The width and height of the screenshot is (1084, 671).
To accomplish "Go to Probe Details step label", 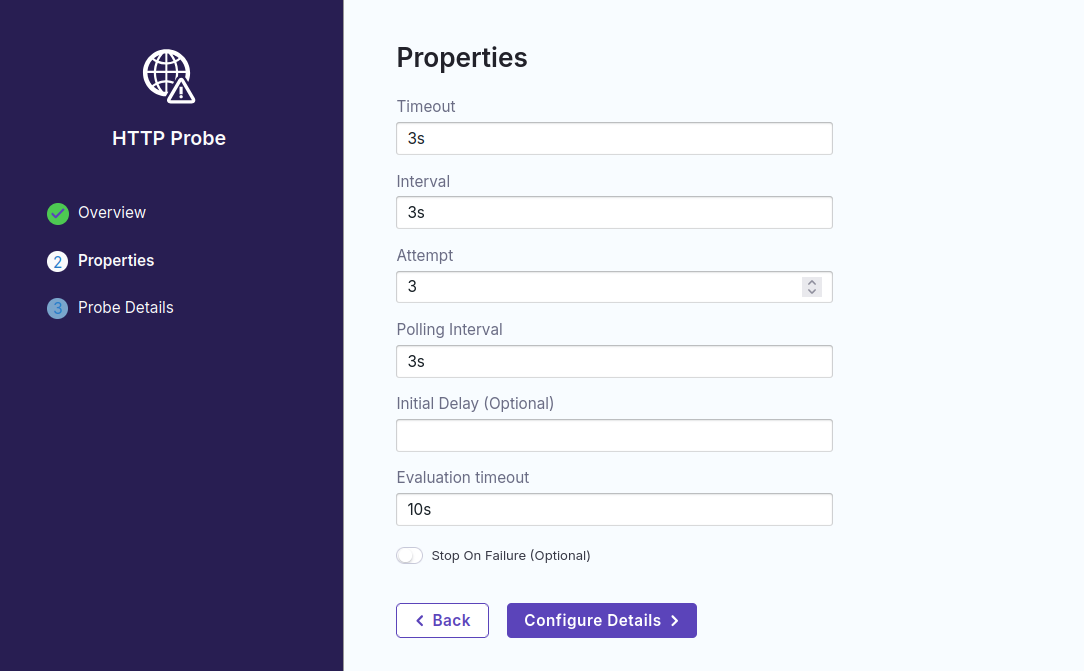I will click(x=126, y=308).
